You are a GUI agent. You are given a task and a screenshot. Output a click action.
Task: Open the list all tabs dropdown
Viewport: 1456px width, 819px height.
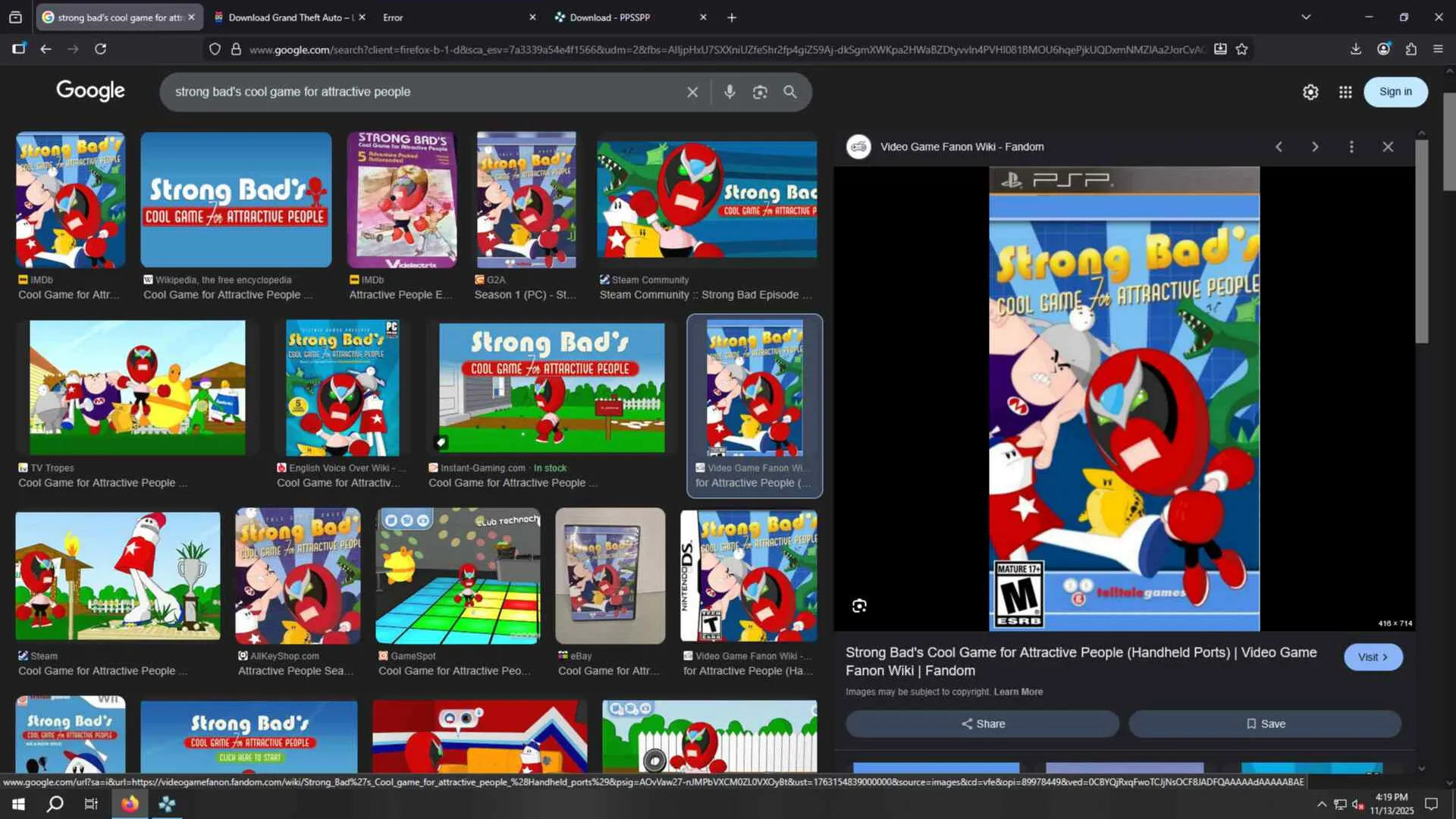[x=1305, y=17]
